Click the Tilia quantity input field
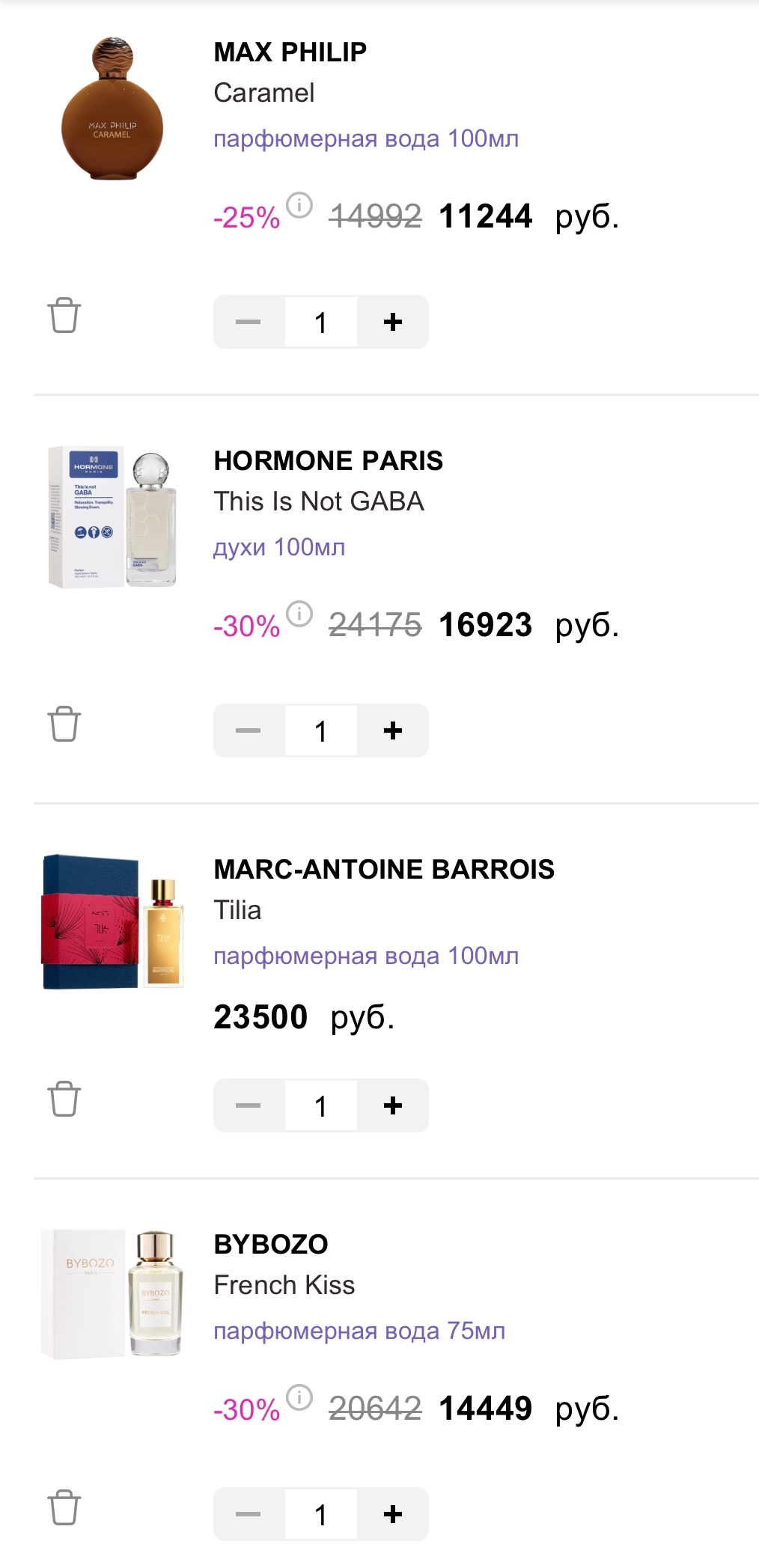Screen dimensions: 759x1568 (x=320, y=1105)
